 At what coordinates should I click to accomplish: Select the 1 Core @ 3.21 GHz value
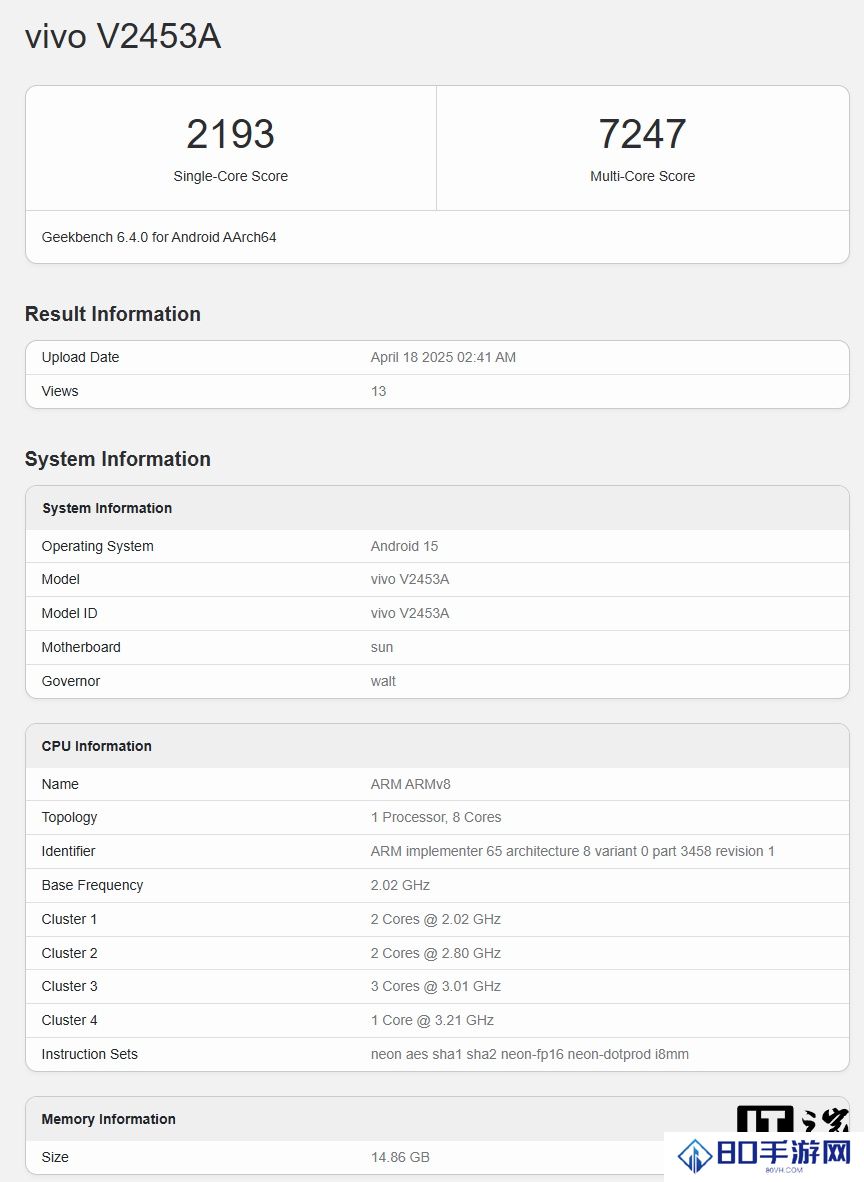[x=432, y=1020]
